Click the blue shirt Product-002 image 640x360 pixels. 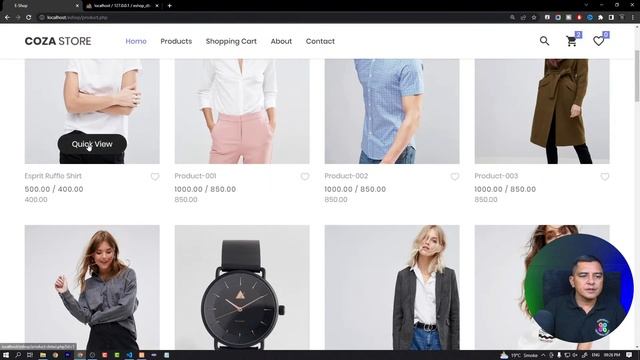point(392,111)
